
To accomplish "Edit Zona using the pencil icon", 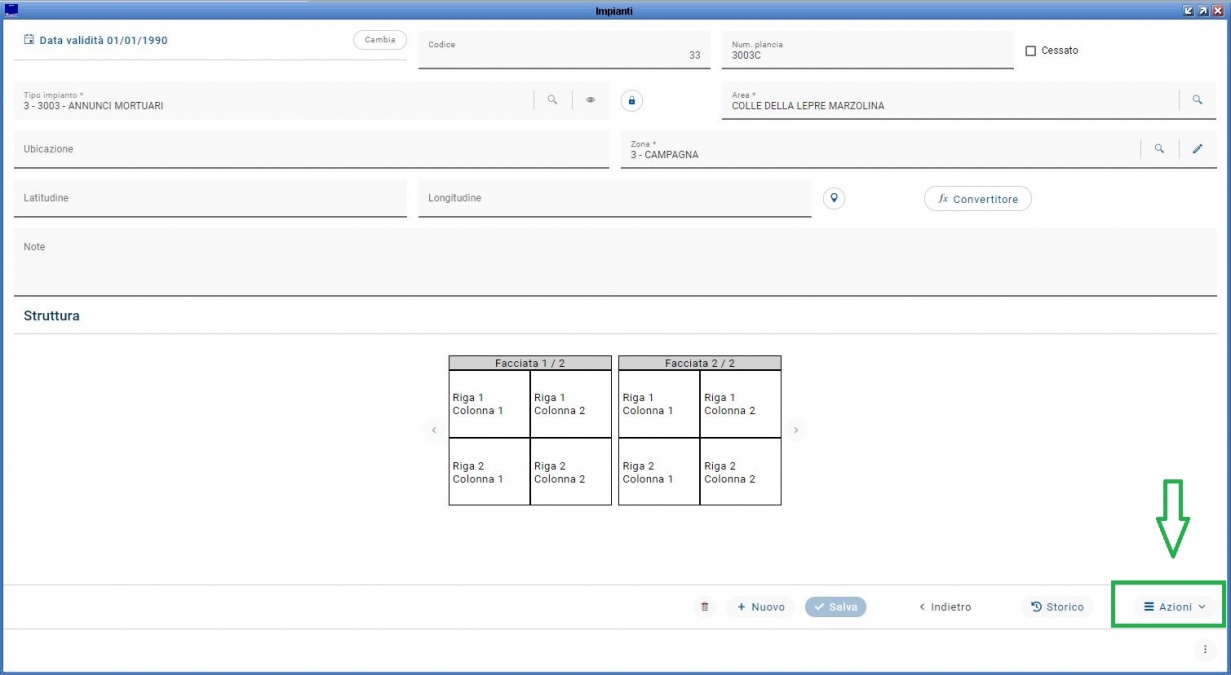I will click(1197, 149).
